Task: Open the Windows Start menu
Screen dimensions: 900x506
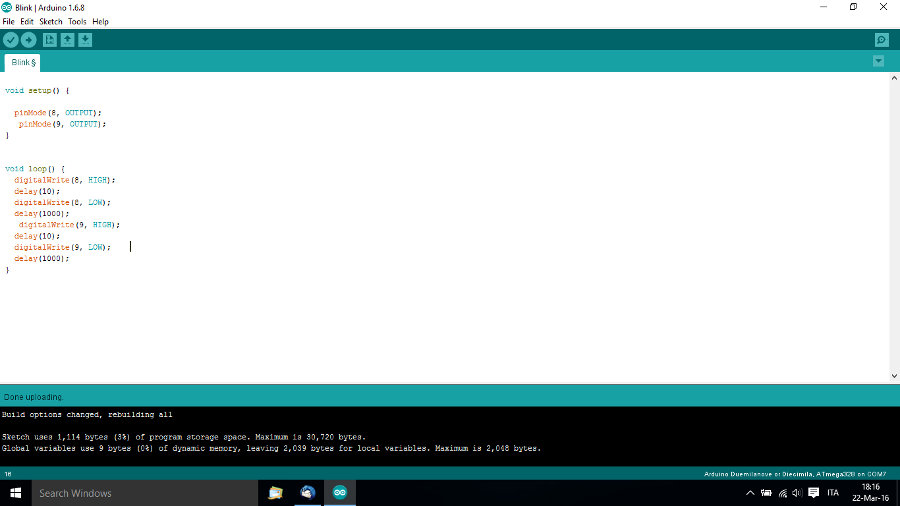Action: click(x=15, y=493)
